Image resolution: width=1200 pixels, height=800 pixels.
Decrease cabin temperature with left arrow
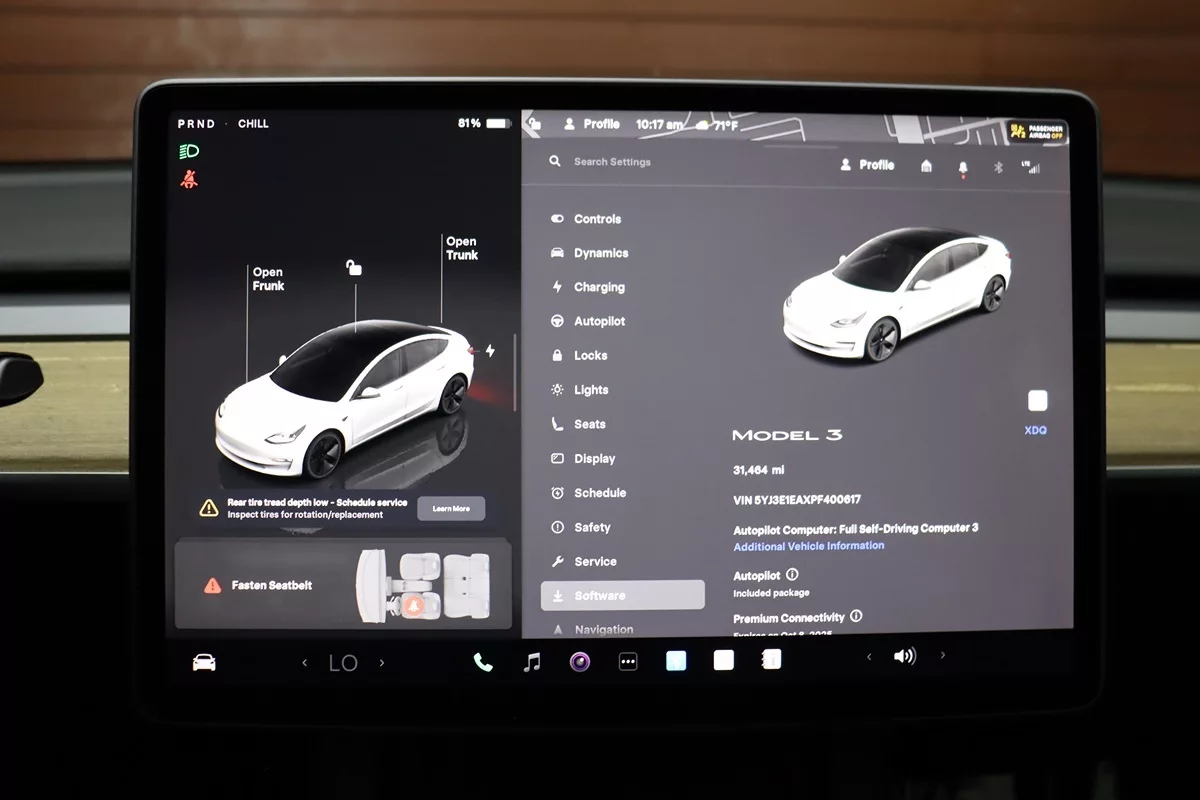305,662
